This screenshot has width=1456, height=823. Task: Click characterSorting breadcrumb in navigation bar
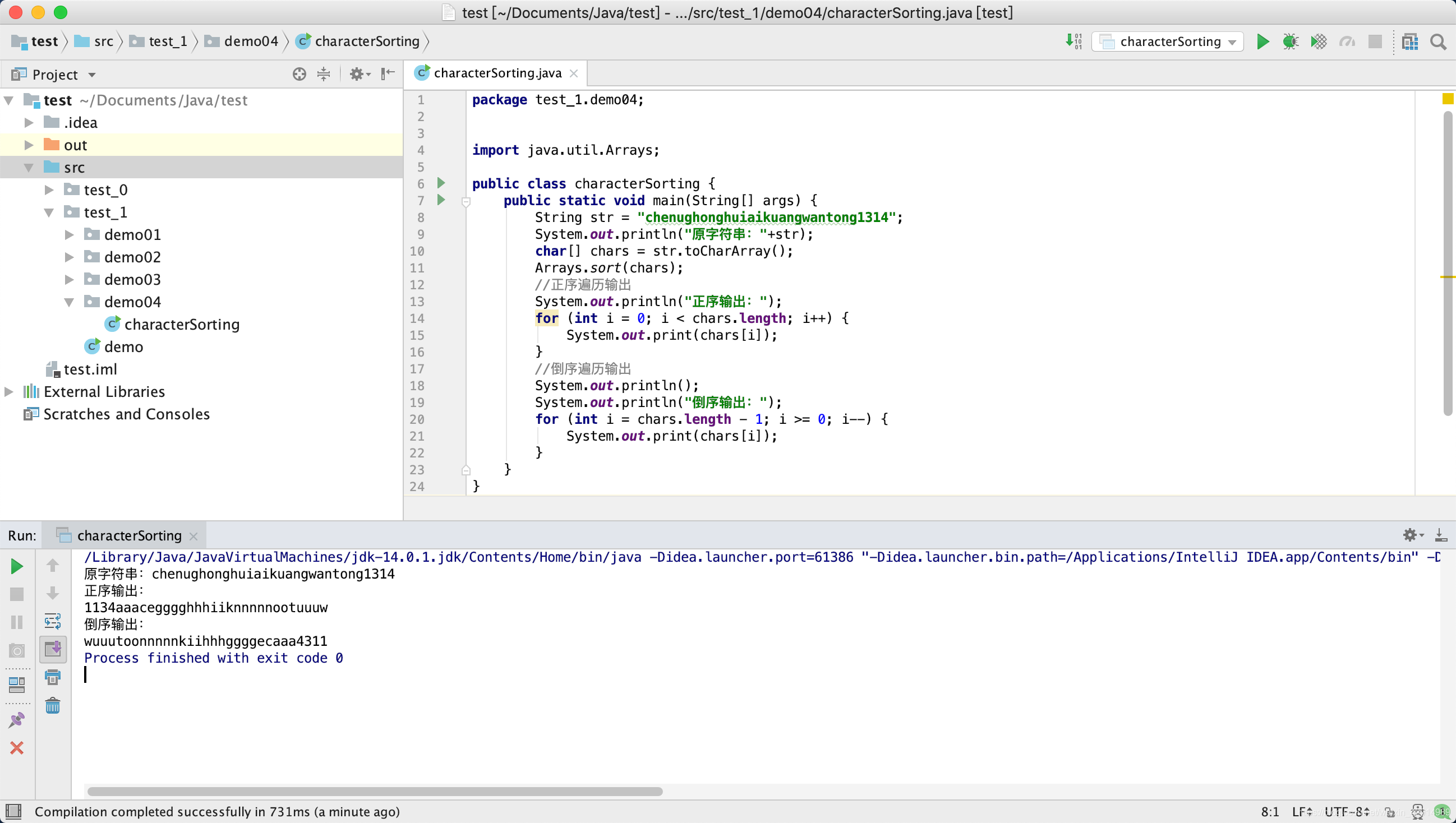point(358,41)
